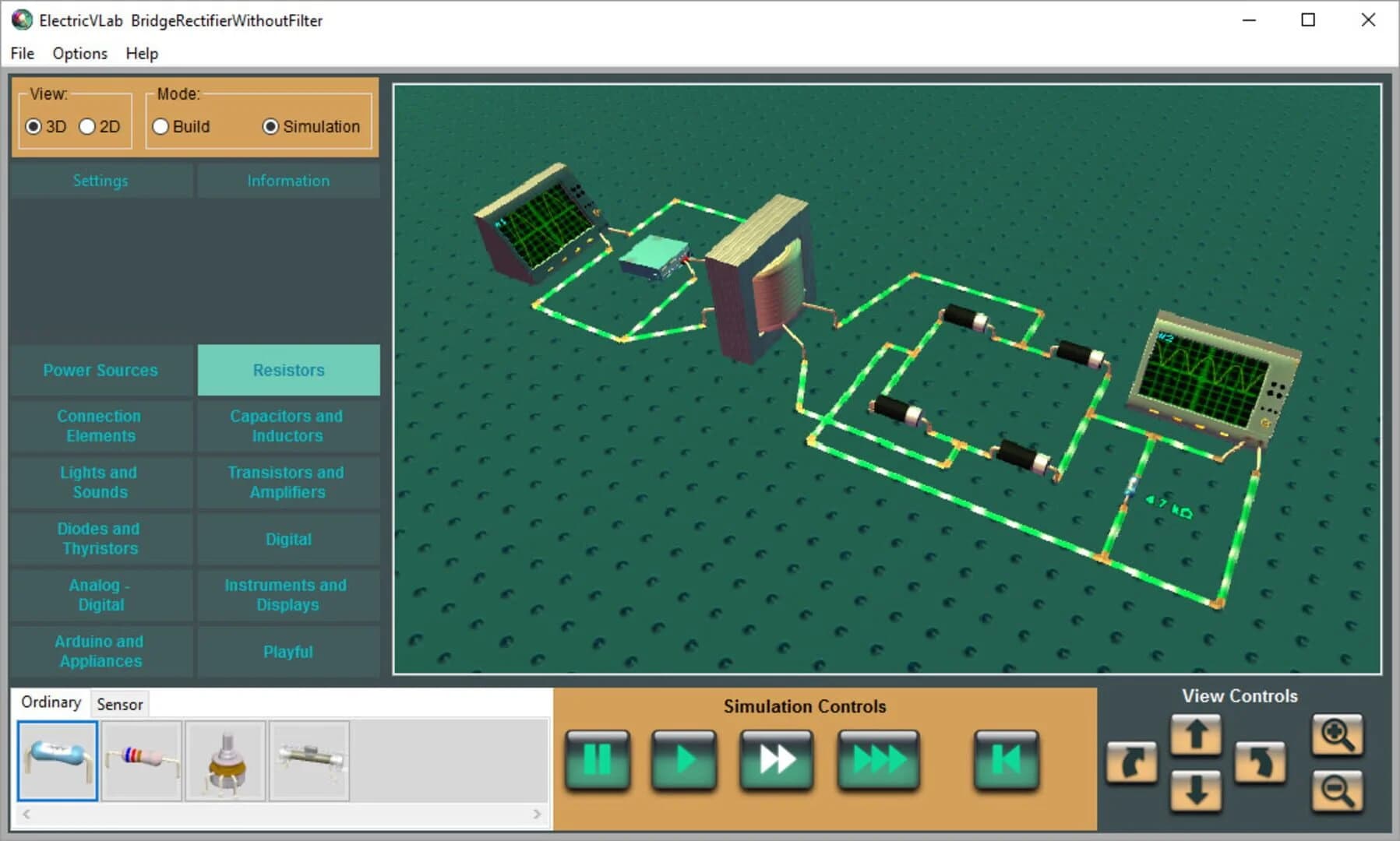Run simulation at fastest speed

(x=877, y=761)
